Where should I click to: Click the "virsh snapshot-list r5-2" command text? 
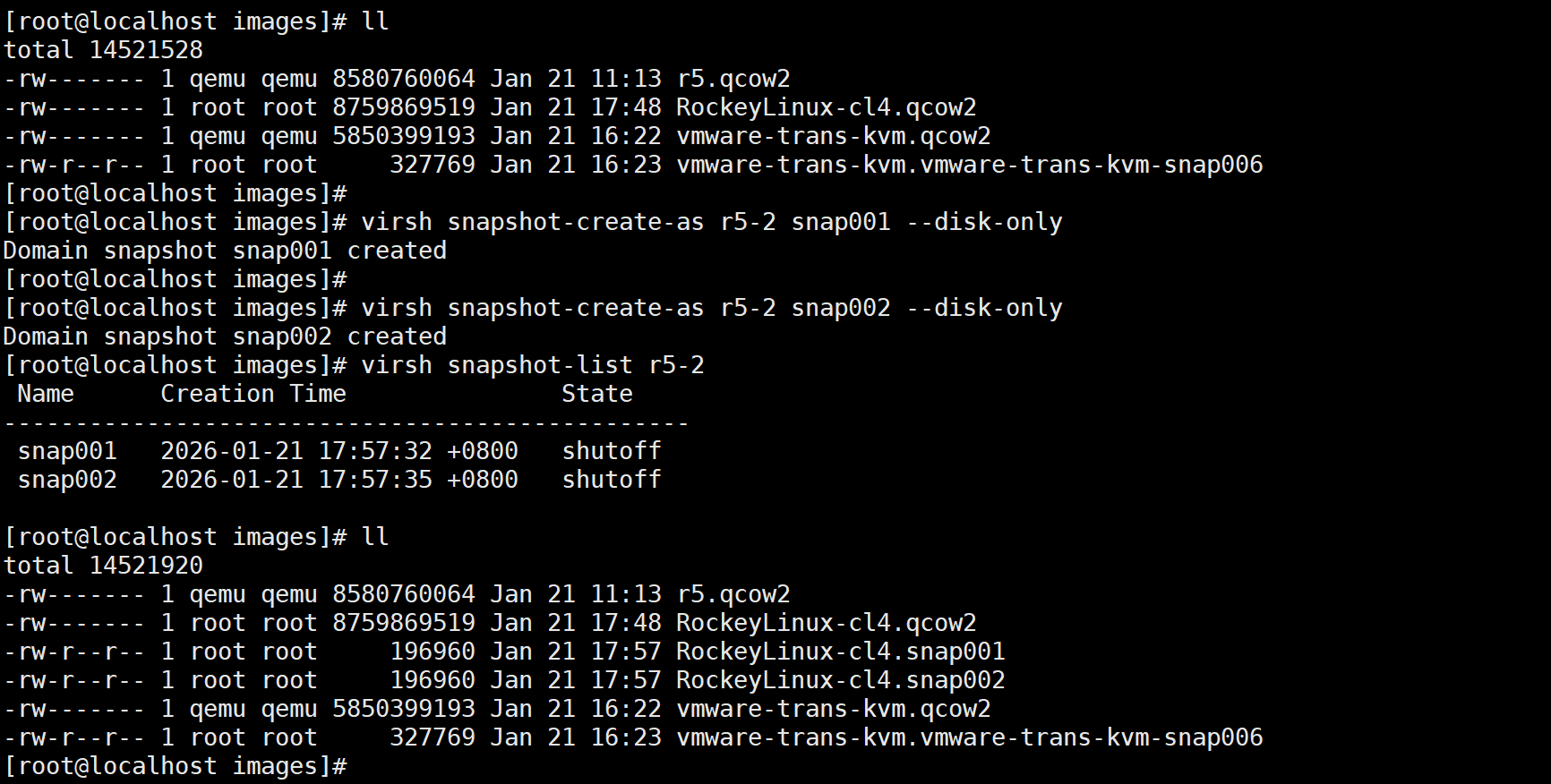(x=532, y=365)
